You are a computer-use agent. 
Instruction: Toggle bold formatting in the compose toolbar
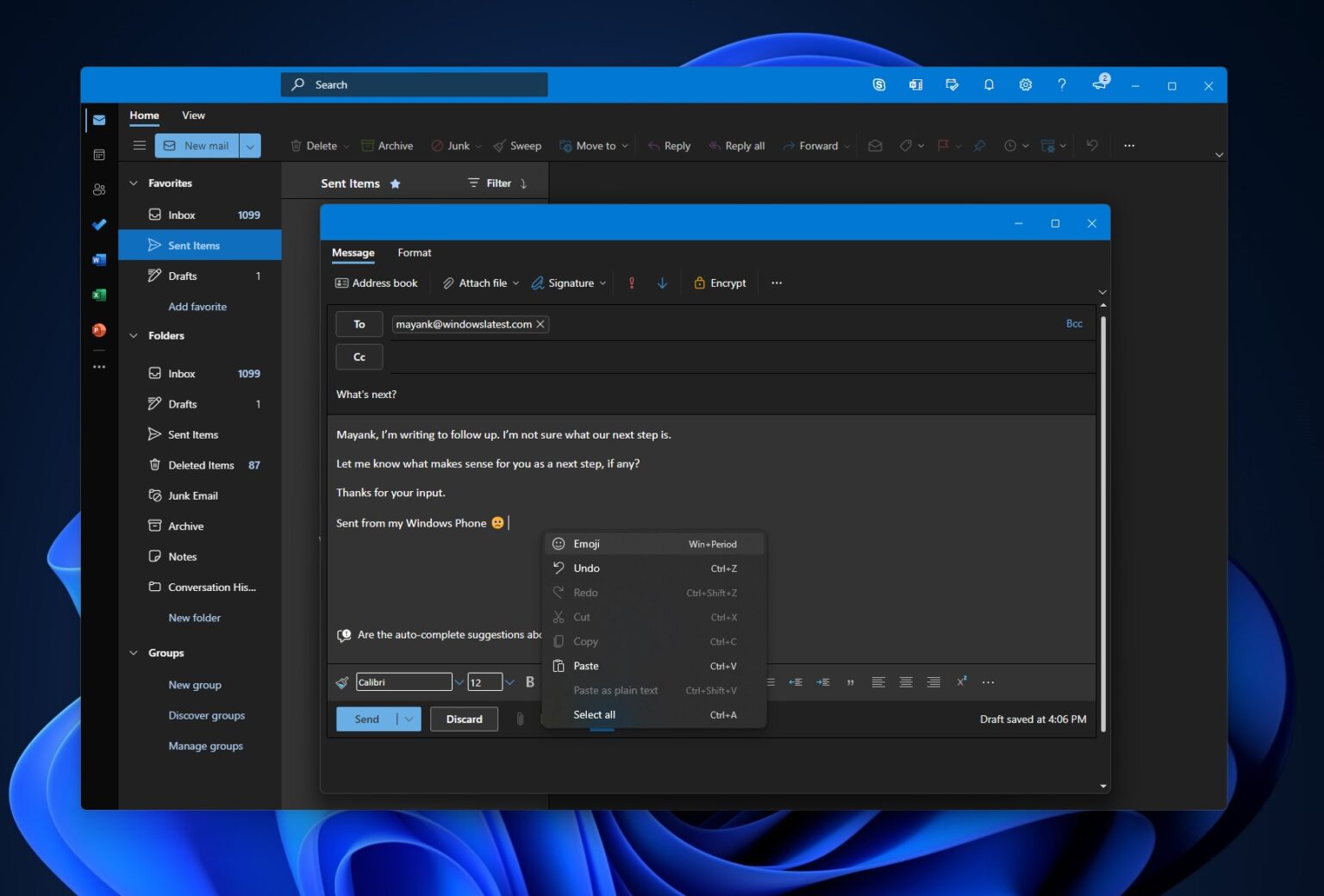529,681
